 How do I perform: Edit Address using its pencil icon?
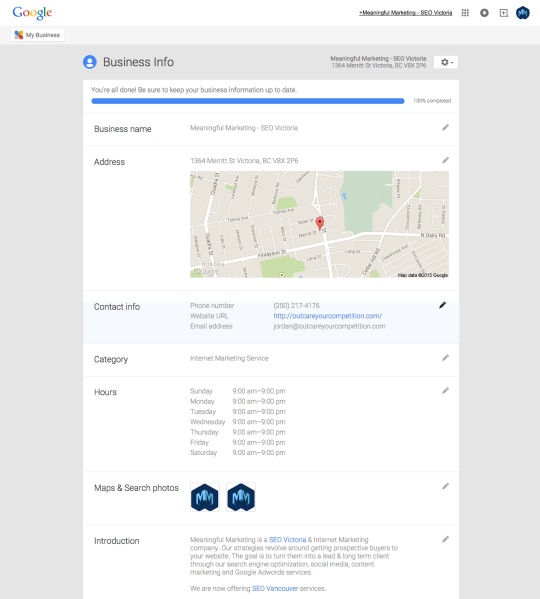[x=445, y=160]
